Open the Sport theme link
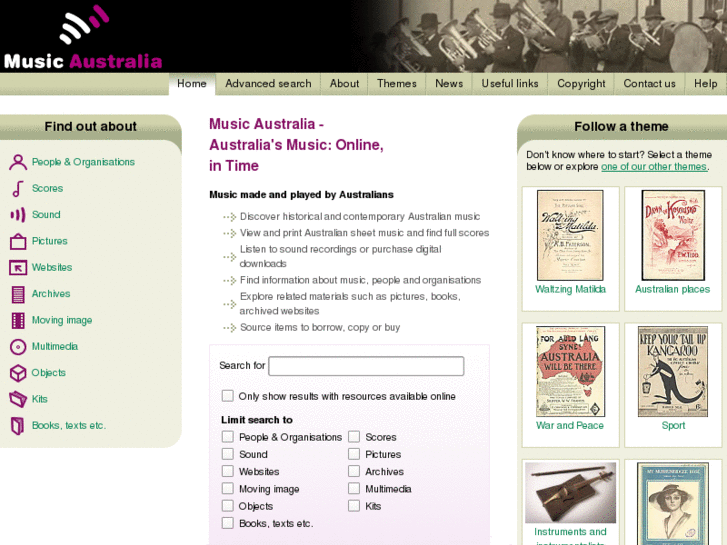This screenshot has width=727, height=545. [x=673, y=426]
